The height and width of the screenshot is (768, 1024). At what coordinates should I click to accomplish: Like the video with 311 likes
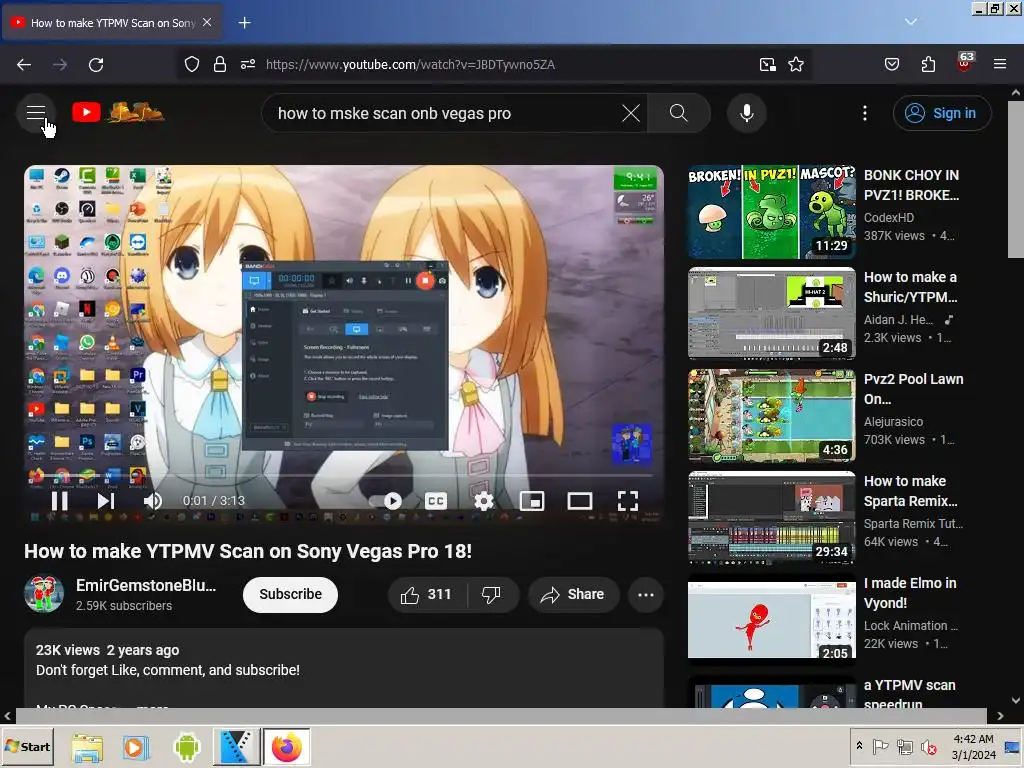426,594
